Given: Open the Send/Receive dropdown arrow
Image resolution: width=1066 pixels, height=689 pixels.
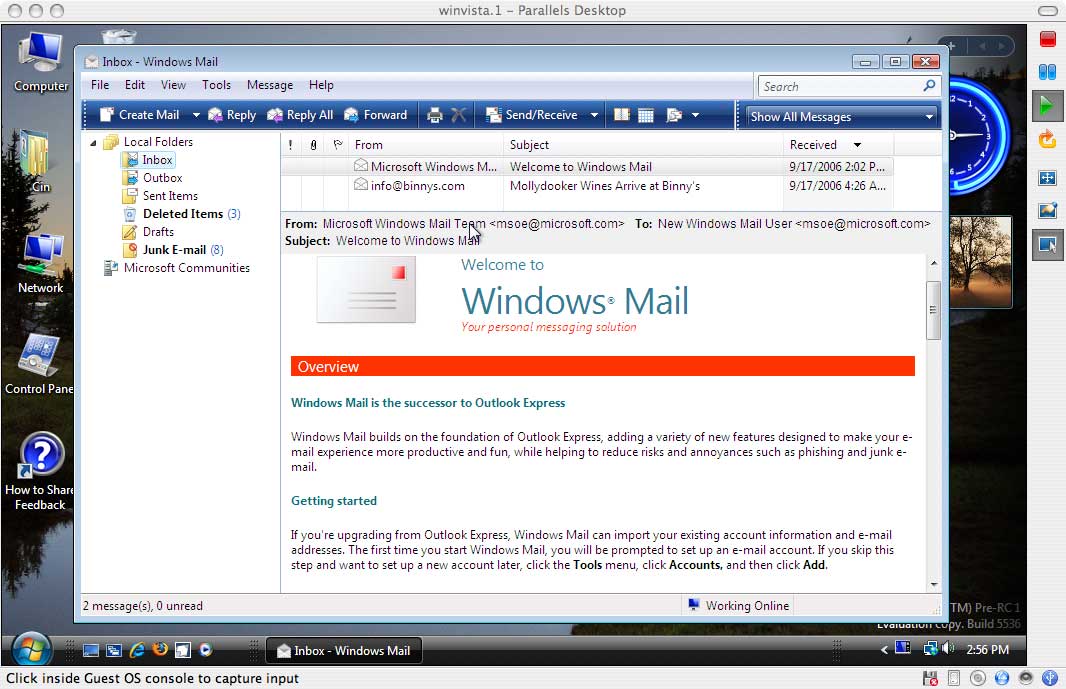Looking at the screenshot, I should tap(594, 115).
